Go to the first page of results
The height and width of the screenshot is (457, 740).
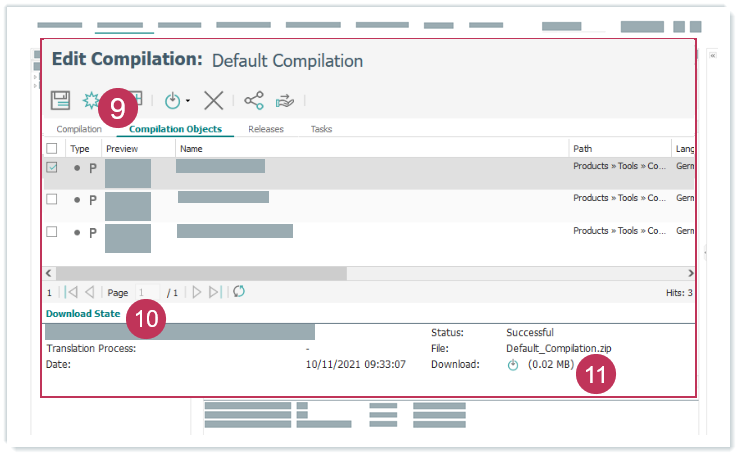point(71,292)
